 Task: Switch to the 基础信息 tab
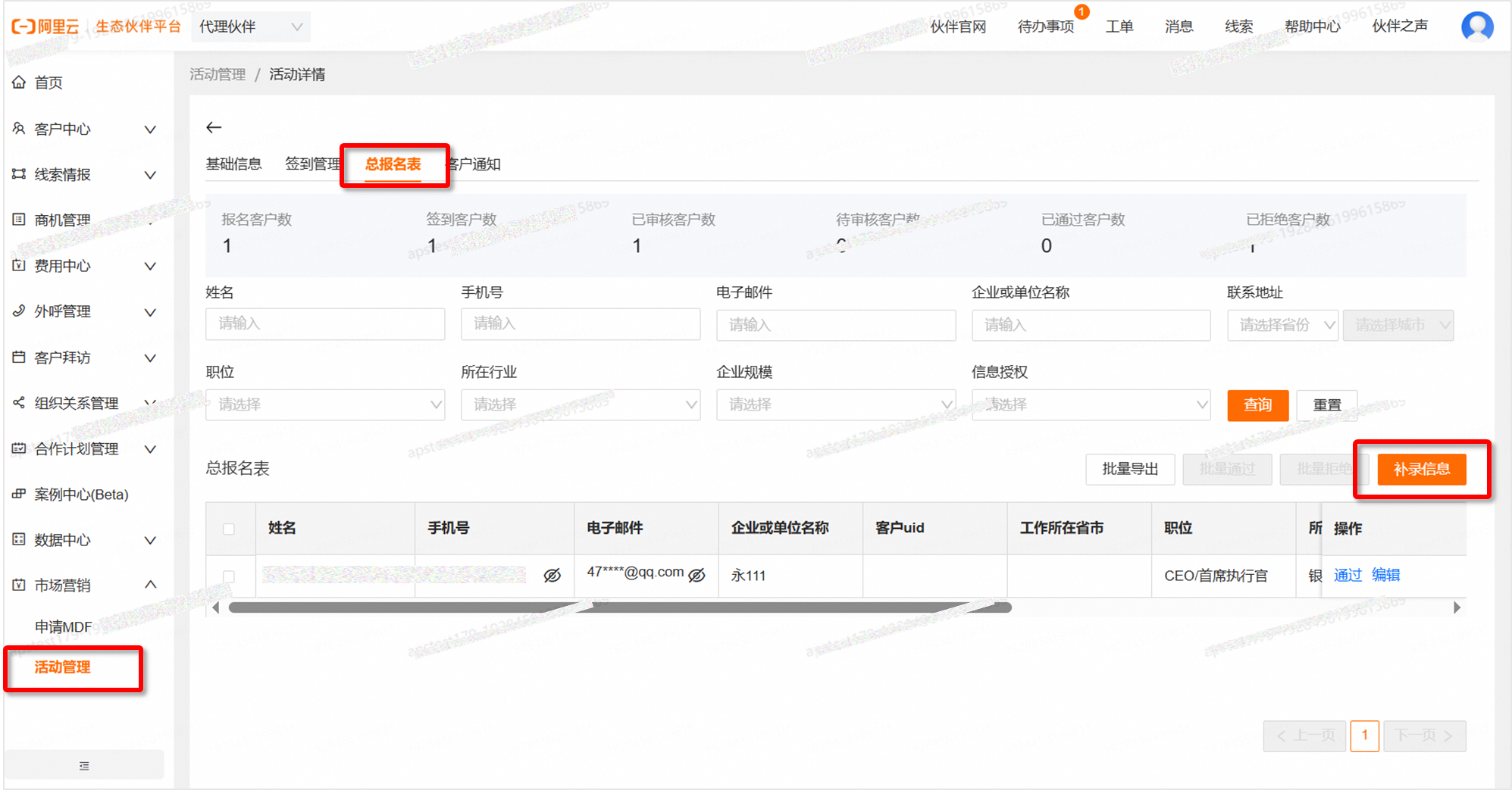pyautogui.click(x=233, y=164)
